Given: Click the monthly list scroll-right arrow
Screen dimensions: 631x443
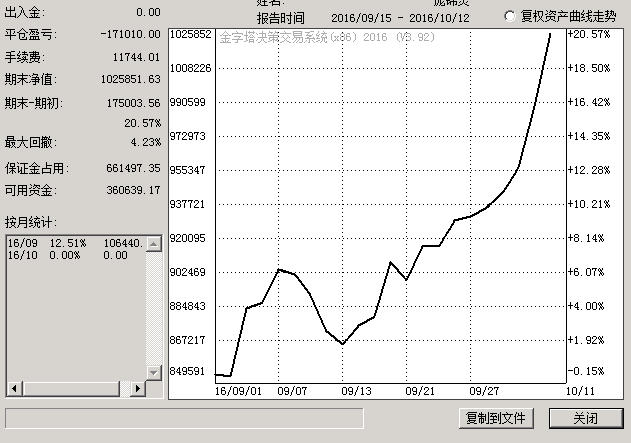Looking at the screenshot, I should click(138, 387).
